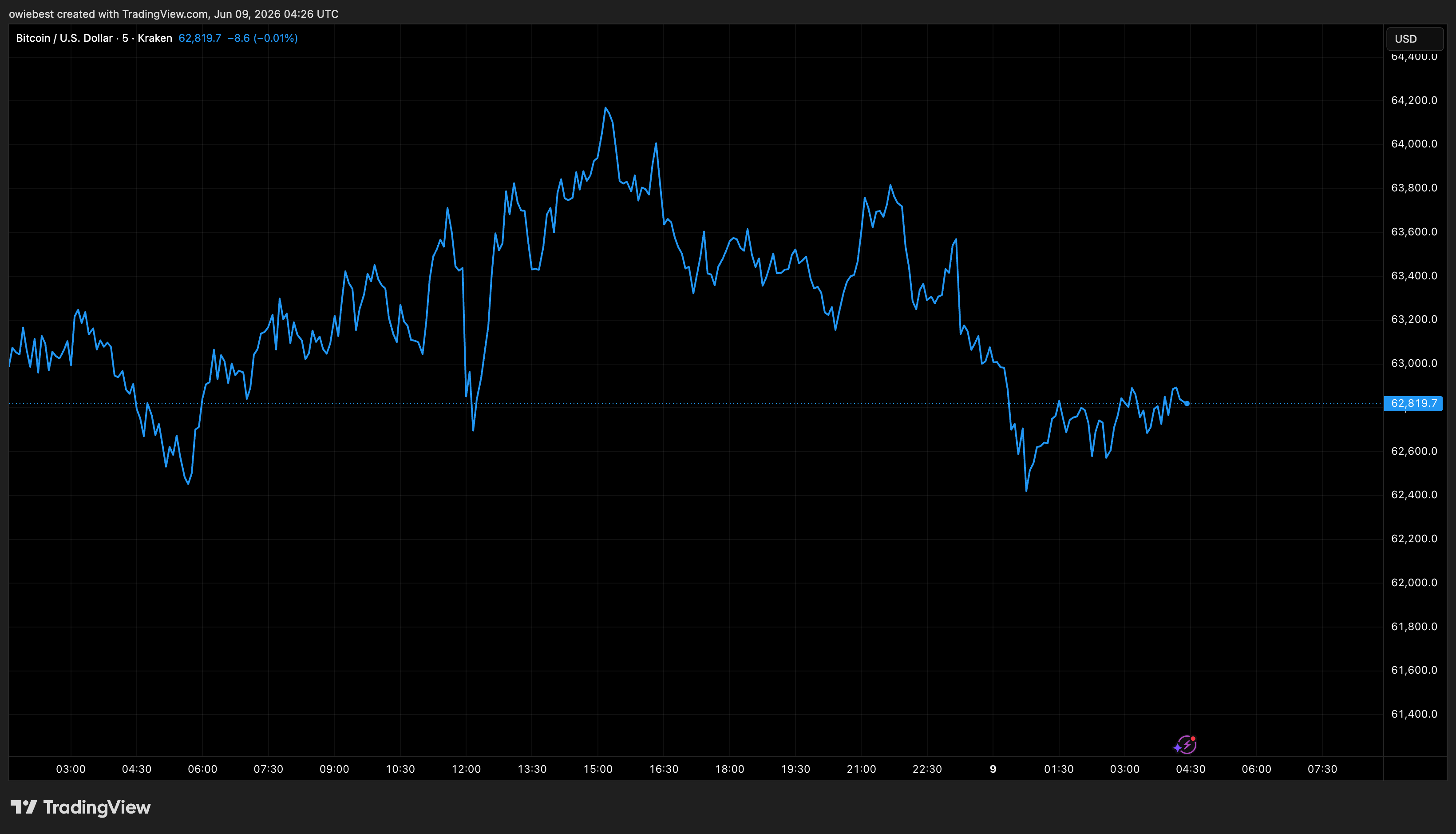
Task: Click the 15:00 time axis label
Action: (x=598, y=769)
